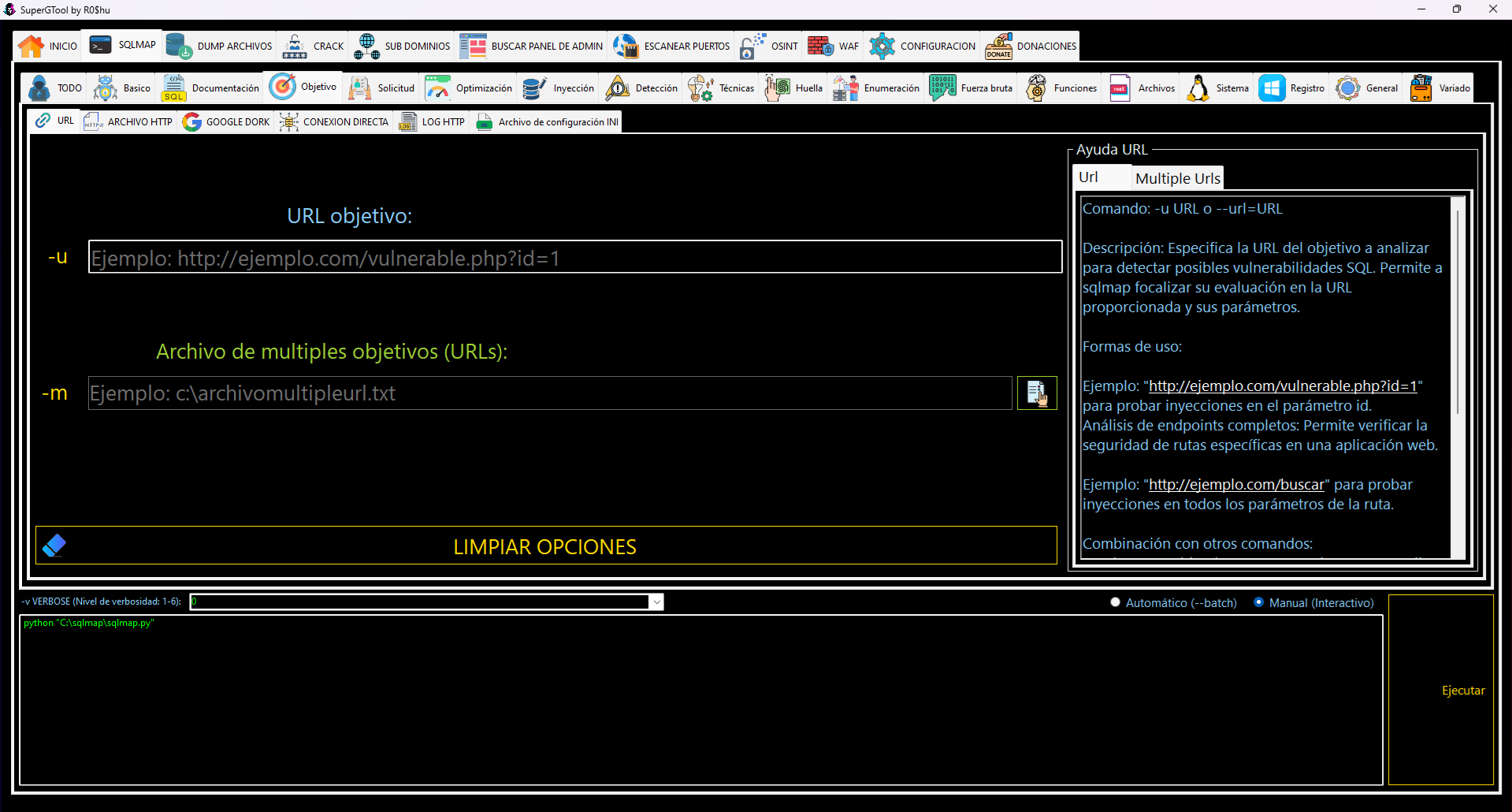
Task: Select the TODO options tab
Action: click(x=54, y=88)
